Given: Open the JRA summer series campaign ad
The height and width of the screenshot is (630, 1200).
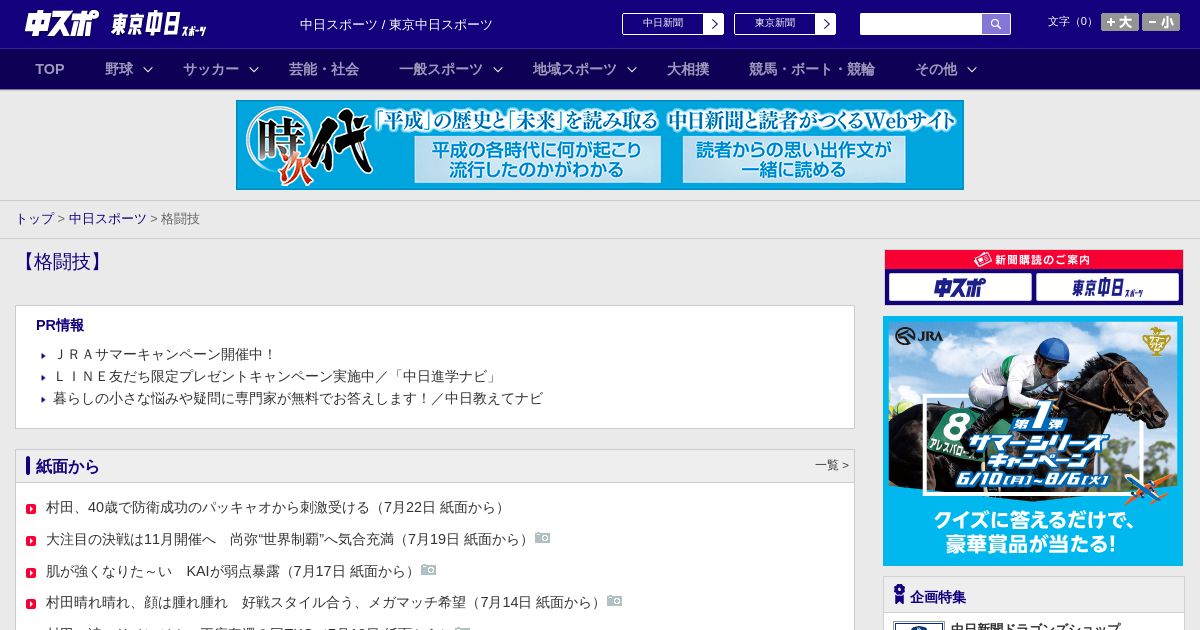Looking at the screenshot, I should [1033, 441].
